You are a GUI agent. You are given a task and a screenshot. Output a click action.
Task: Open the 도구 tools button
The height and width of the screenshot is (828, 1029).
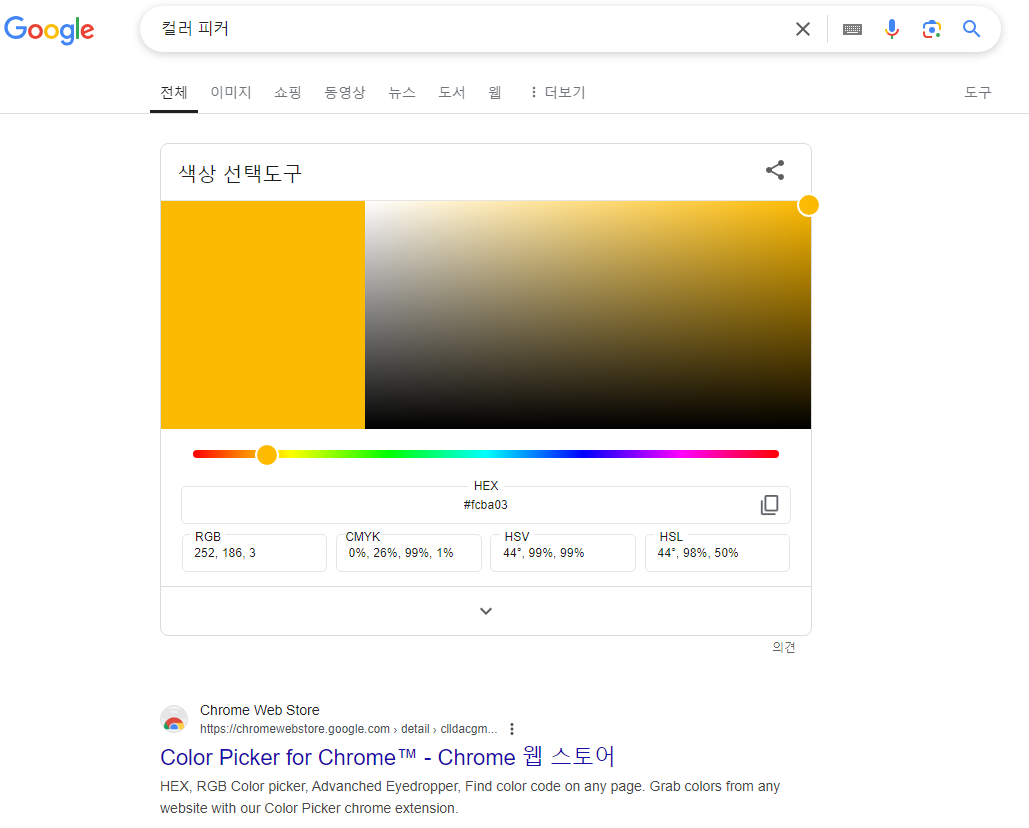pos(978,93)
